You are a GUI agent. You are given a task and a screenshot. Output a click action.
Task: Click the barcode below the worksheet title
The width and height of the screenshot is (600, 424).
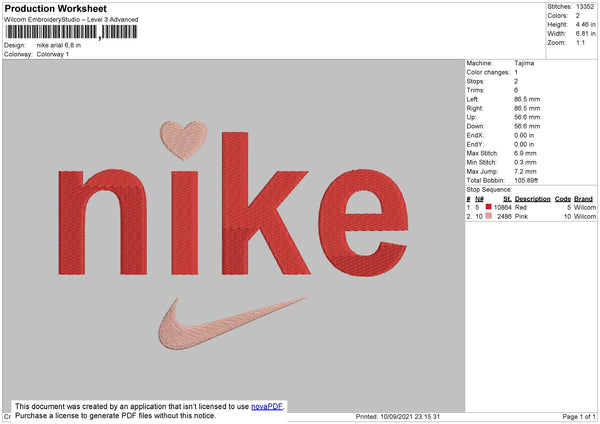pos(71,32)
